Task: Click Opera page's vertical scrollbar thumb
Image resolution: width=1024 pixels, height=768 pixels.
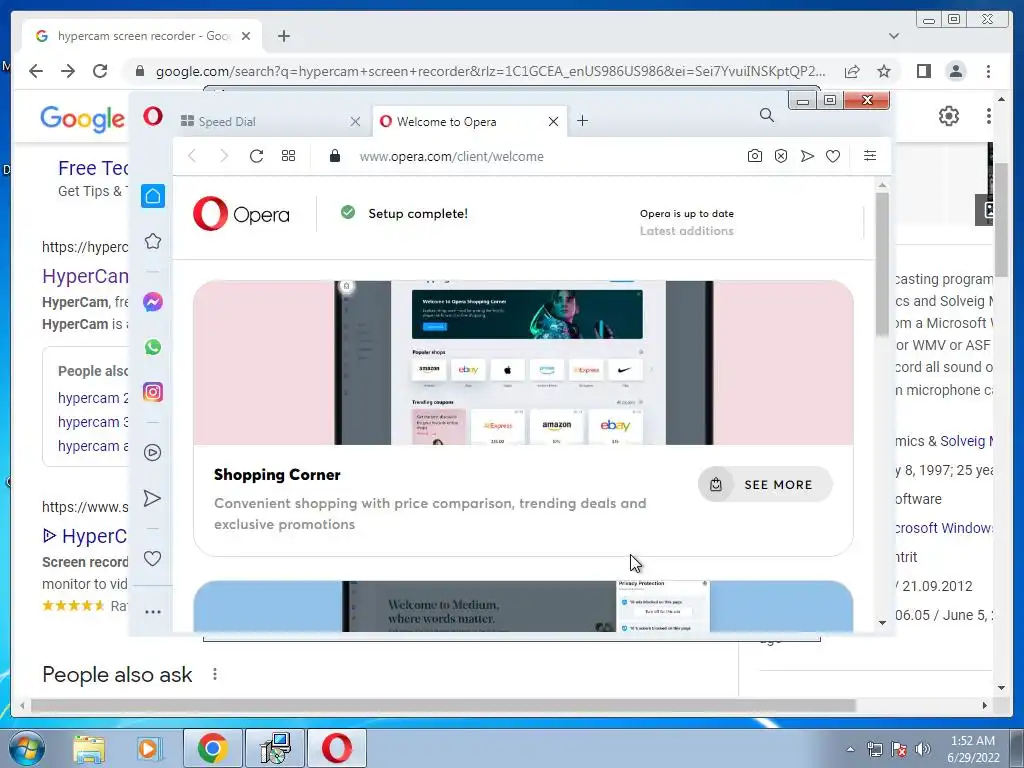Action: (x=882, y=264)
